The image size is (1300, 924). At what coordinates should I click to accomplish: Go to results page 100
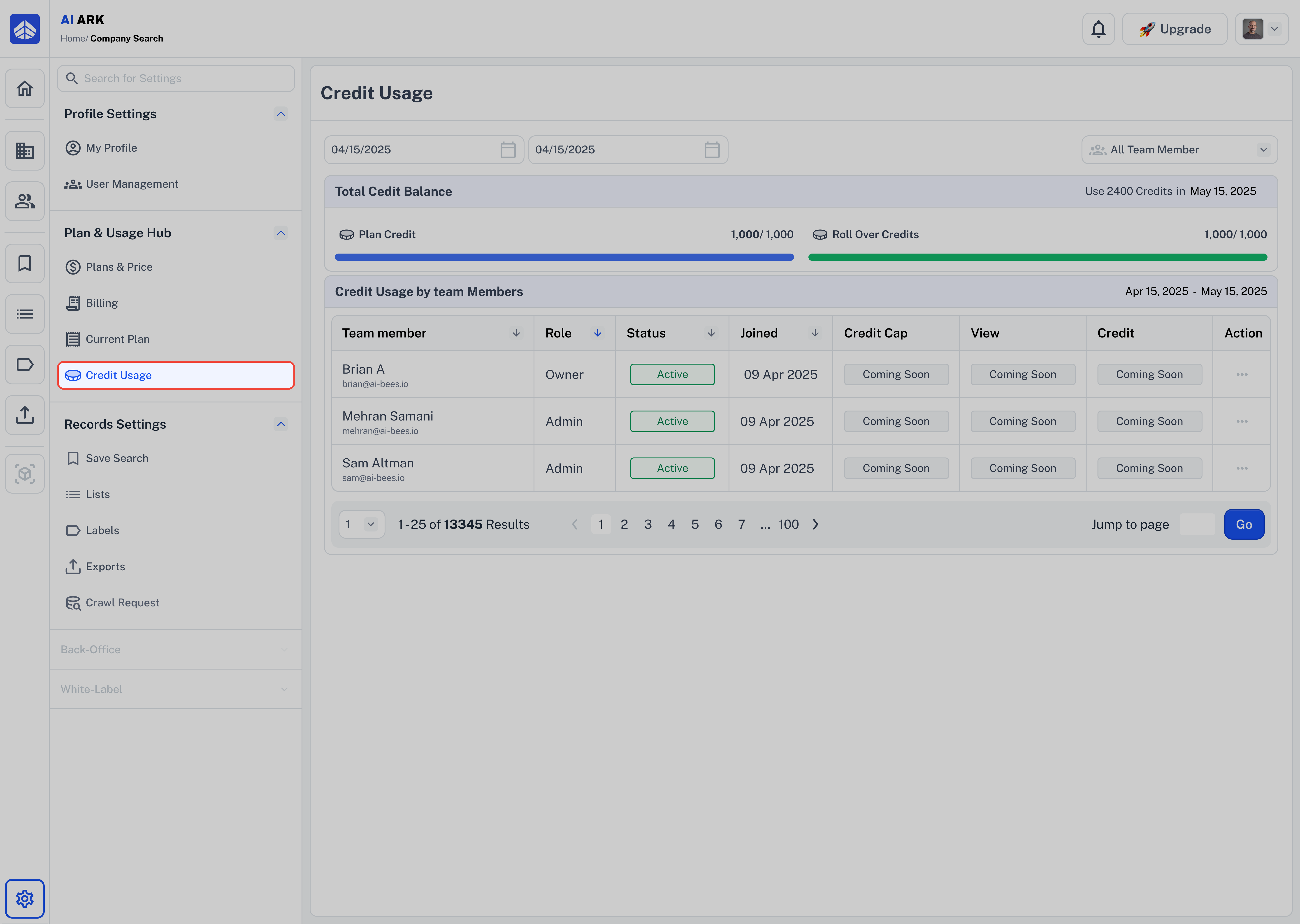pos(788,524)
